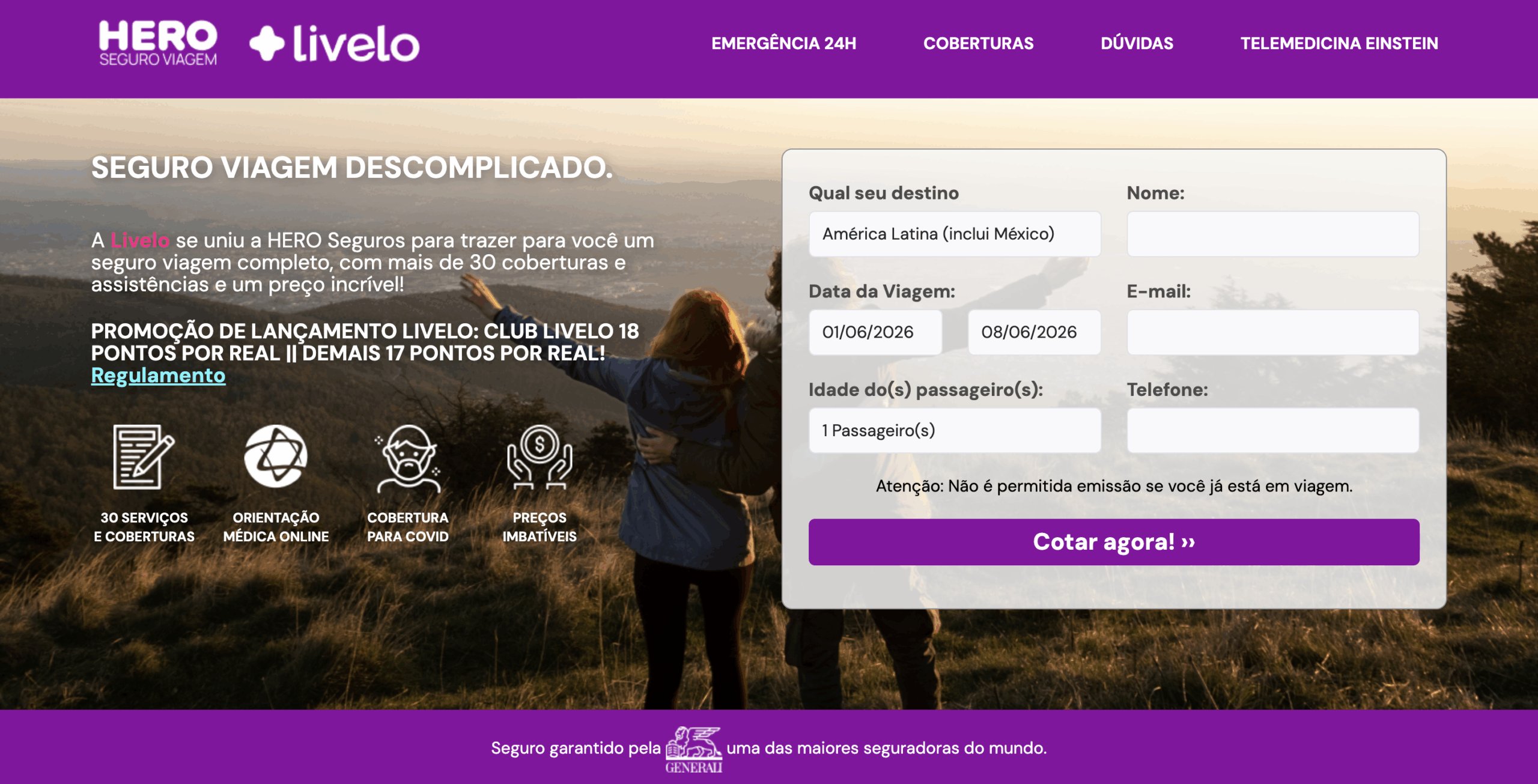Open the return date 08/06/2026 picker
1538x784 pixels.
click(1034, 332)
